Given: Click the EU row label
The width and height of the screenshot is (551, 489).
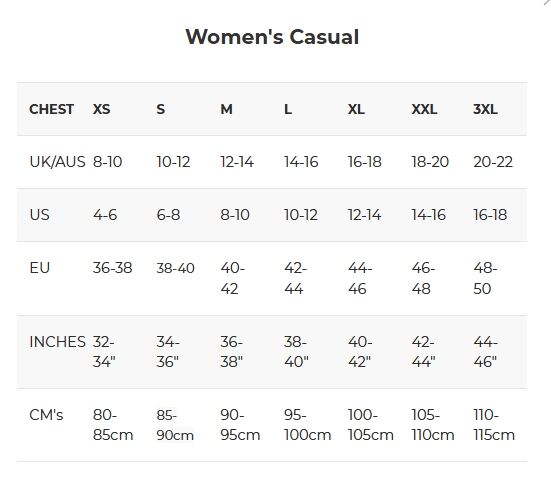Looking at the screenshot, I should coord(40,268).
